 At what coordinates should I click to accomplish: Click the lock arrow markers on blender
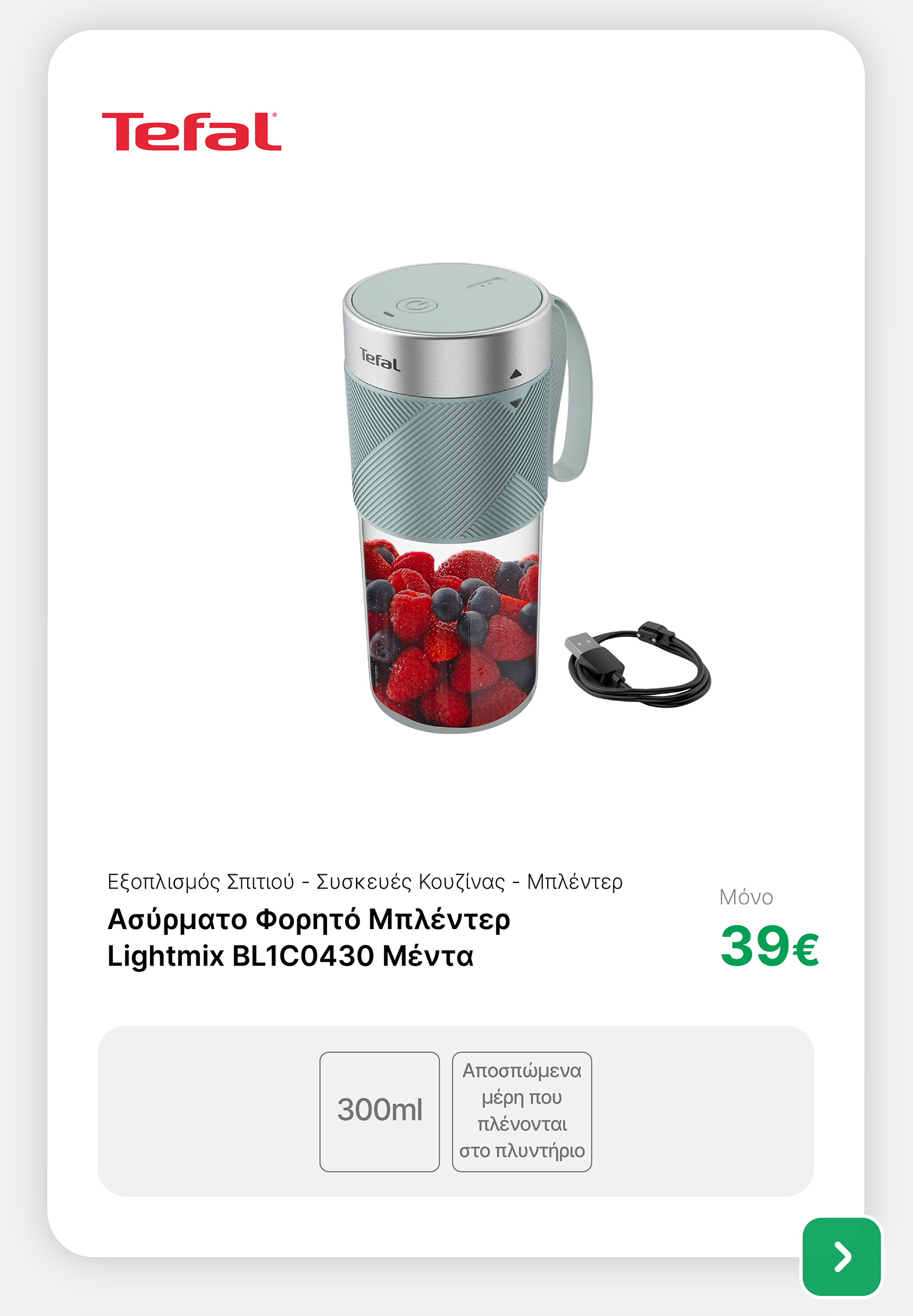tap(515, 389)
